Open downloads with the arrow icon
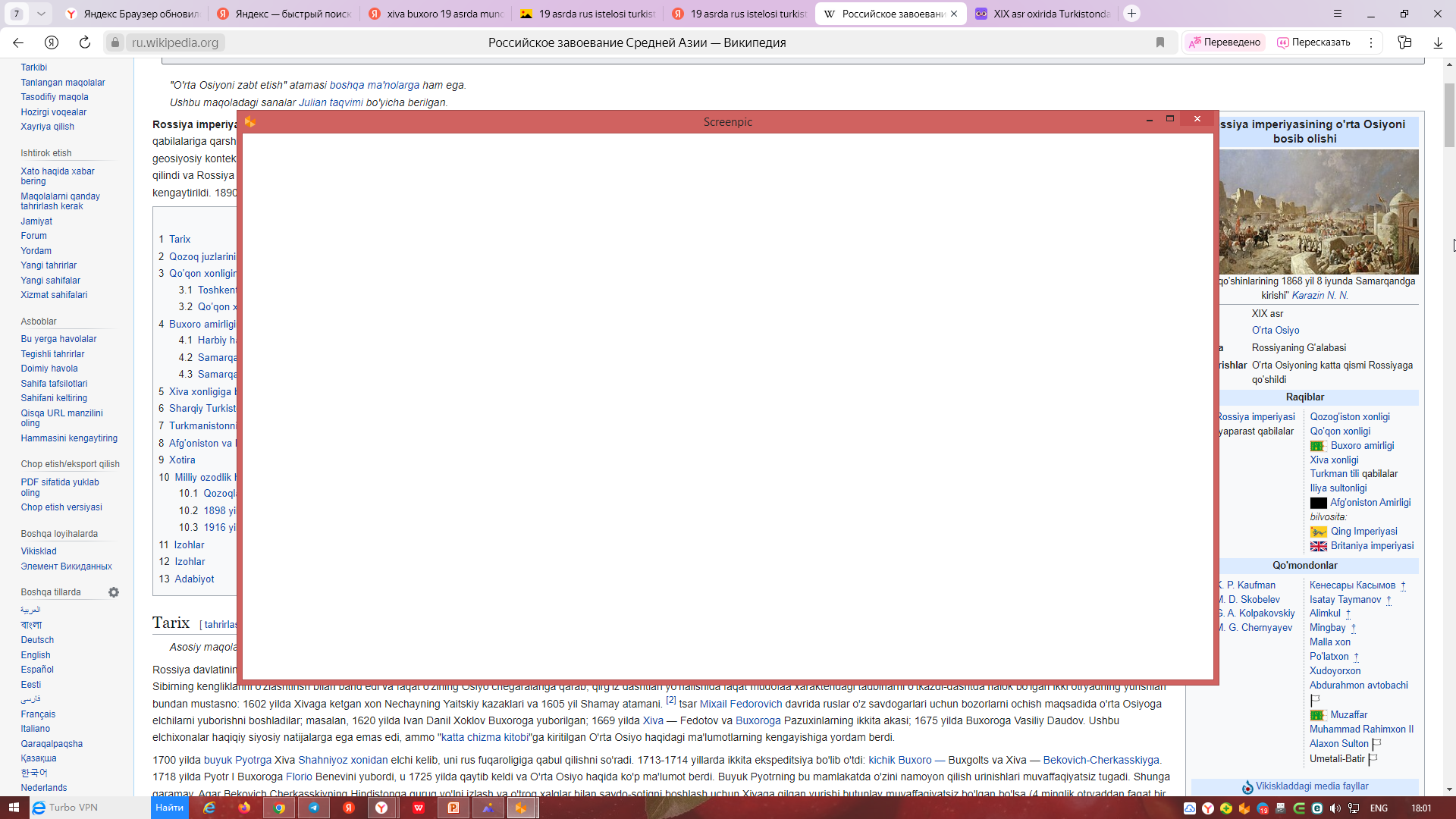Image resolution: width=1456 pixels, height=819 pixels. (1438, 42)
